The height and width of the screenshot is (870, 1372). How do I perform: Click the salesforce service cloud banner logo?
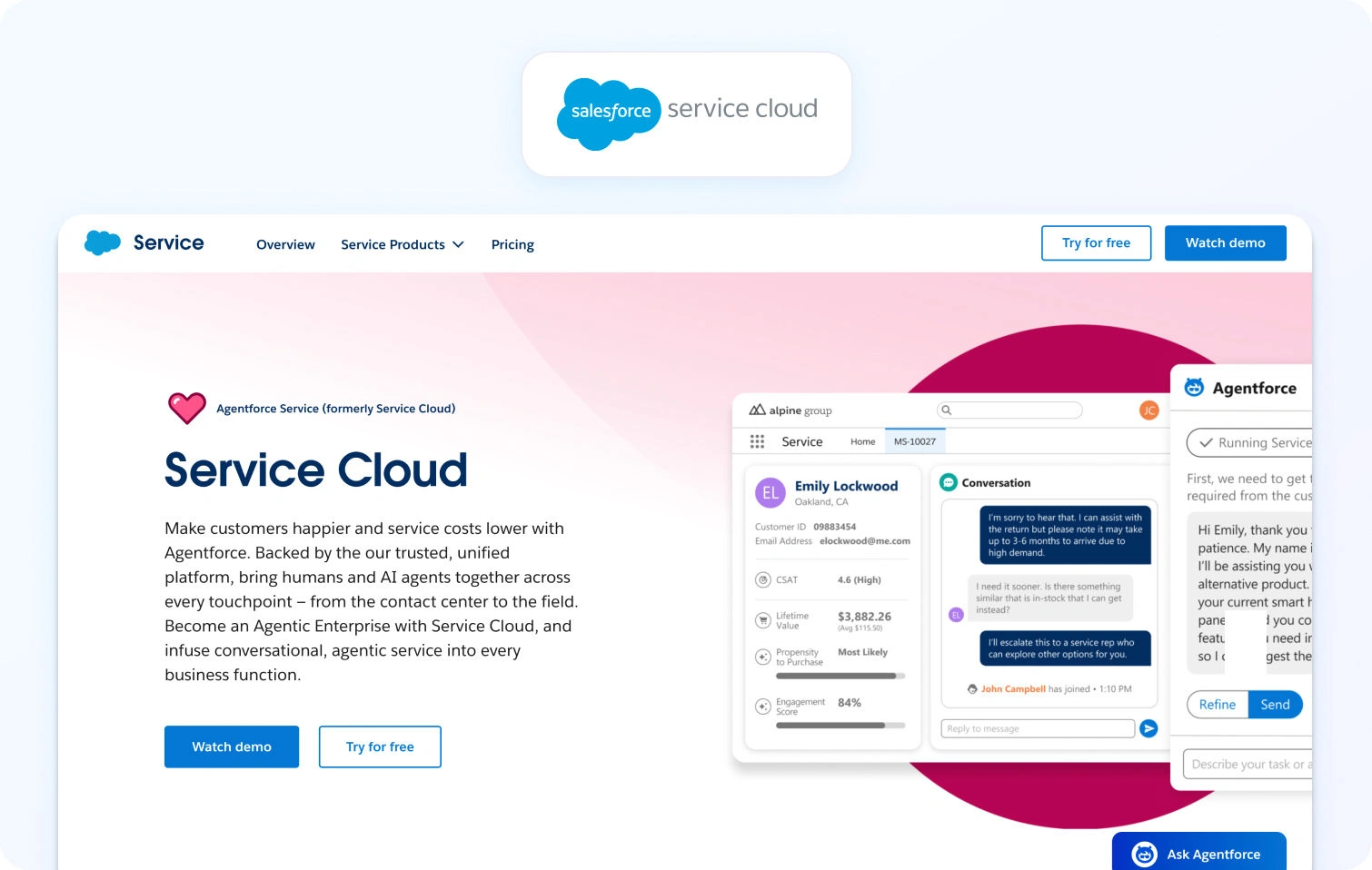click(x=687, y=114)
